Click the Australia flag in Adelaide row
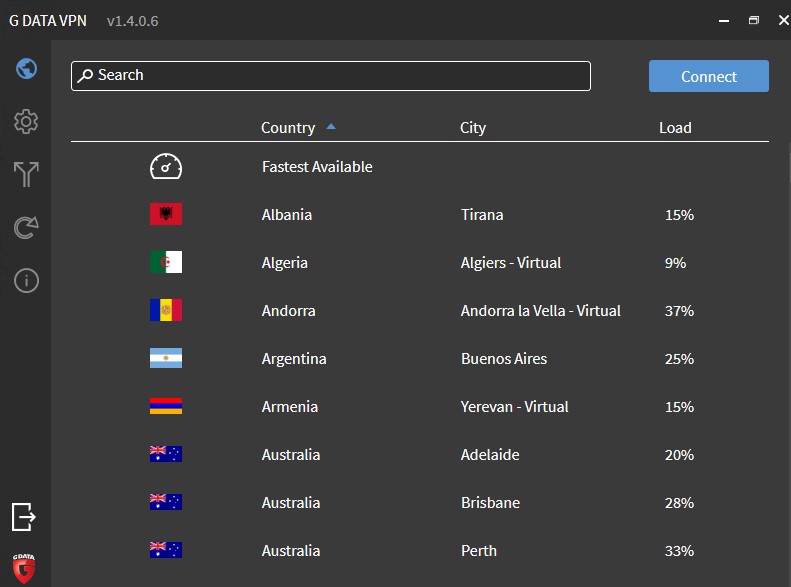Image resolution: width=791 pixels, height=587 pixels. pyautogui.click(x=166, y=454)
